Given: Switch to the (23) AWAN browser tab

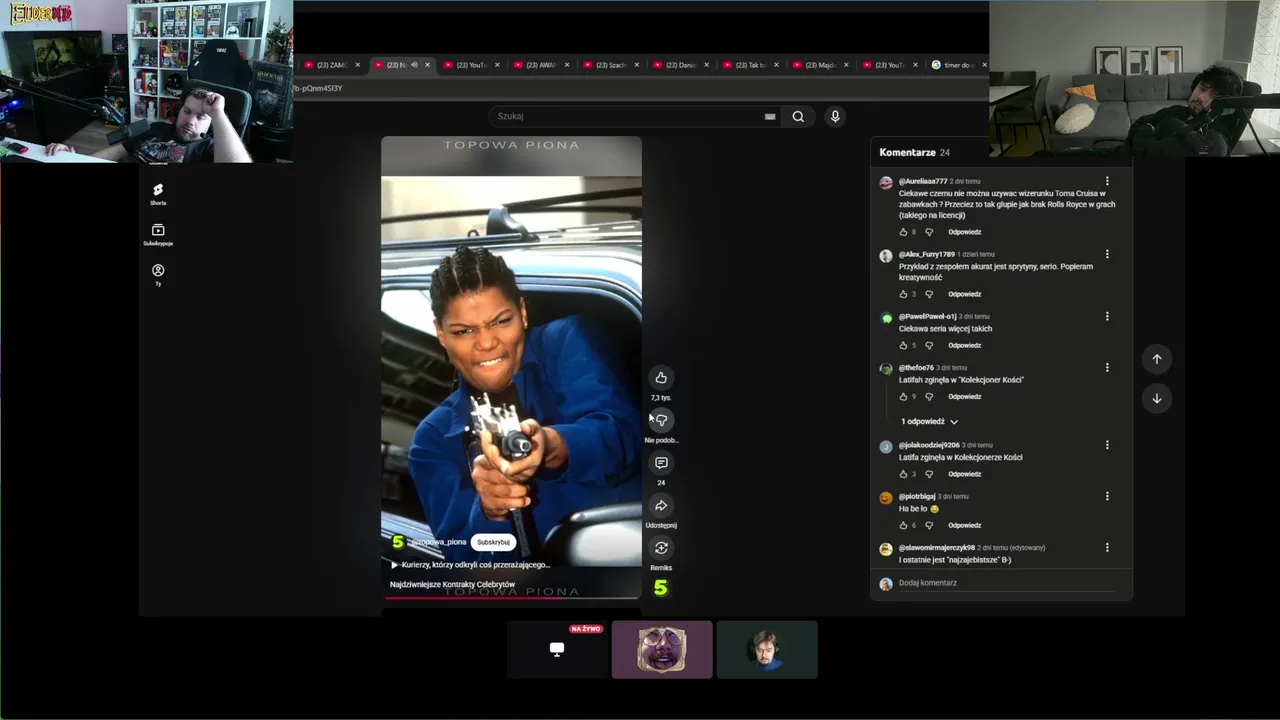Looking at the screenshot, I should point(541,65).
